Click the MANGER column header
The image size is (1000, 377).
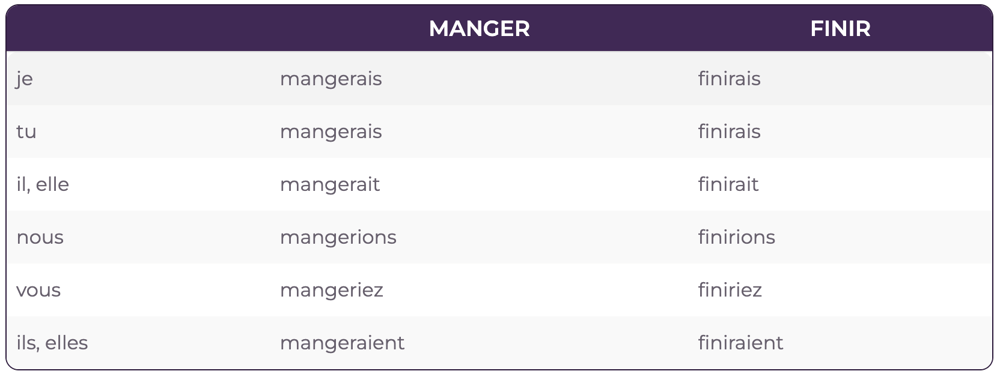(x=479, y=29)
